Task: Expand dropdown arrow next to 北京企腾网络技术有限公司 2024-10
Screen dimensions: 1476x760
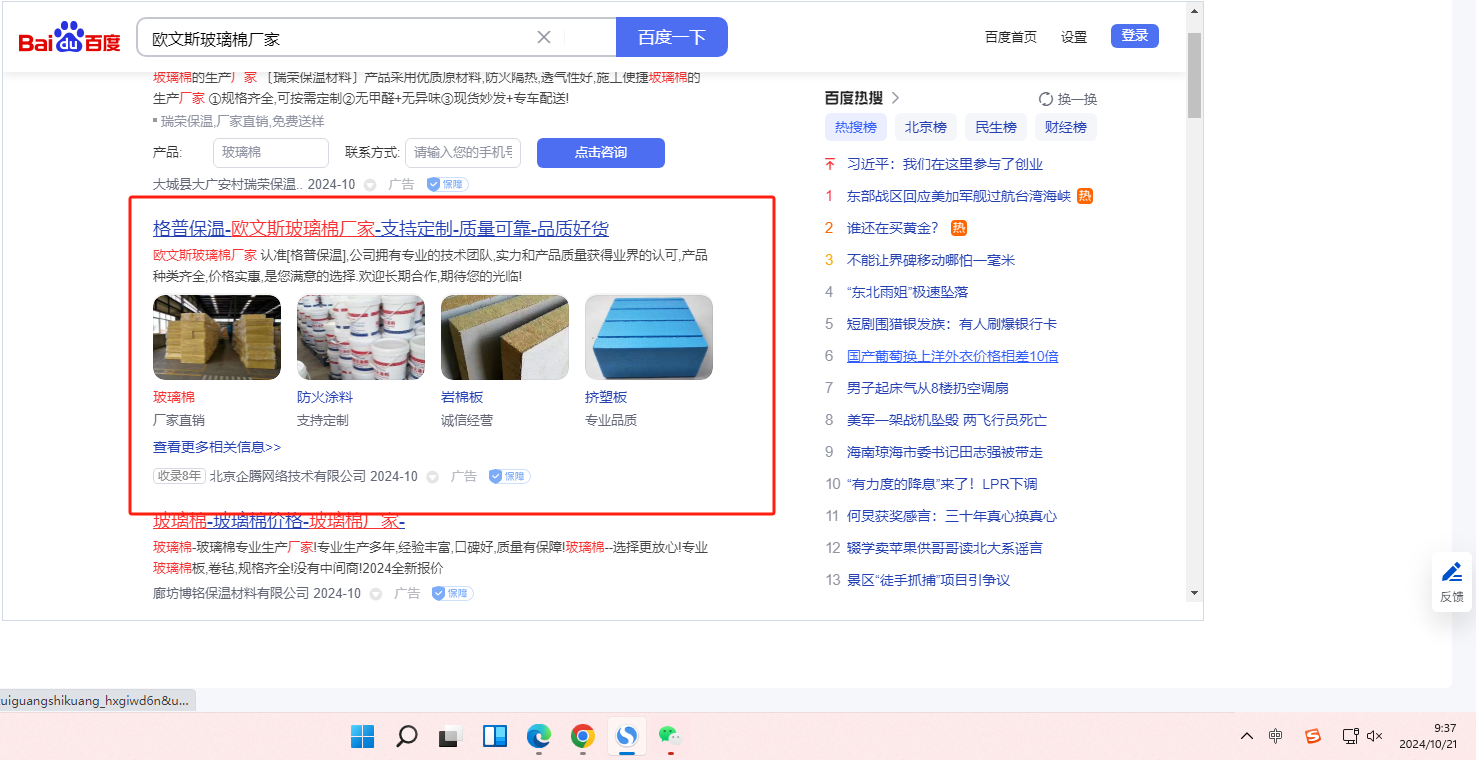Action: point(433,477)
